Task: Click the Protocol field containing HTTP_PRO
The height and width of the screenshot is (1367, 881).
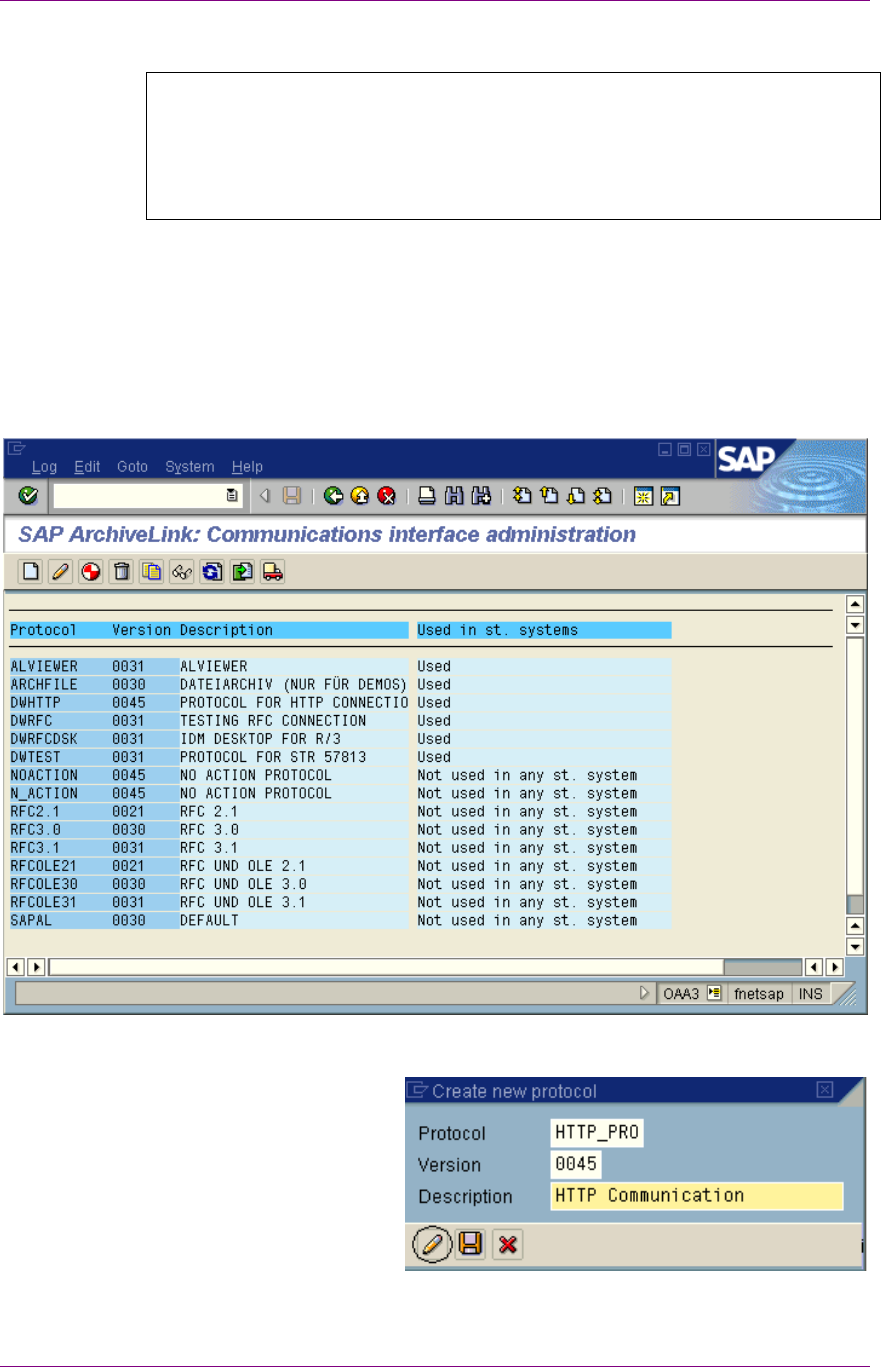Action: 597,1133
